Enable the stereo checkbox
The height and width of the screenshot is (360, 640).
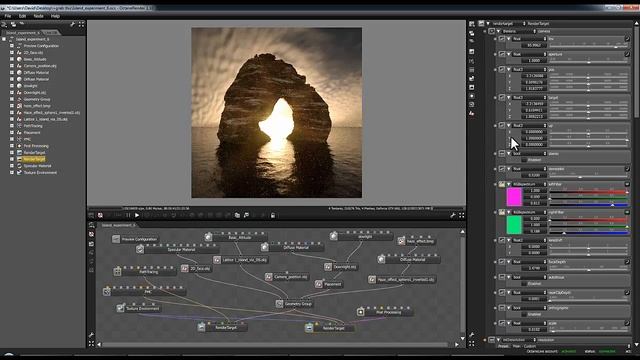(x=524, y=160)
